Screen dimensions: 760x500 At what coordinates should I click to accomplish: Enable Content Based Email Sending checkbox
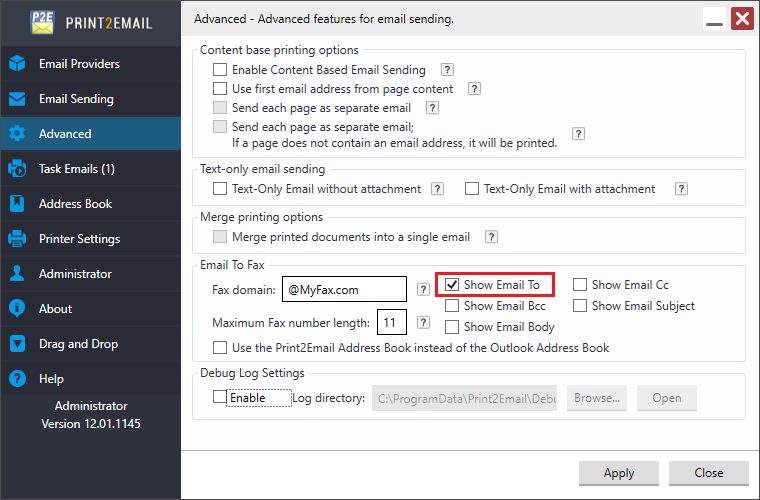click(220, 70)
